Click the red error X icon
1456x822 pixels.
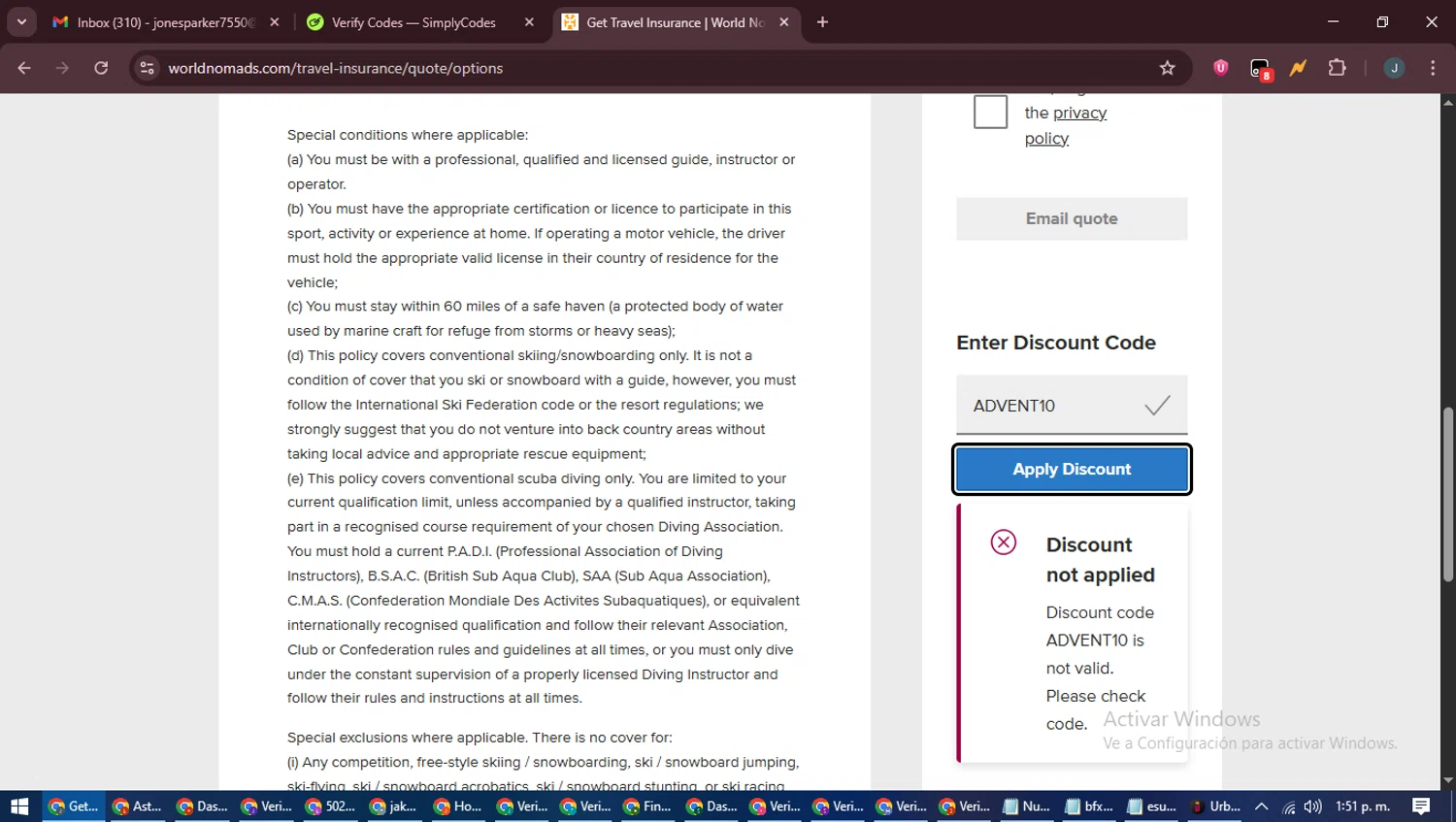point(1004,542)
